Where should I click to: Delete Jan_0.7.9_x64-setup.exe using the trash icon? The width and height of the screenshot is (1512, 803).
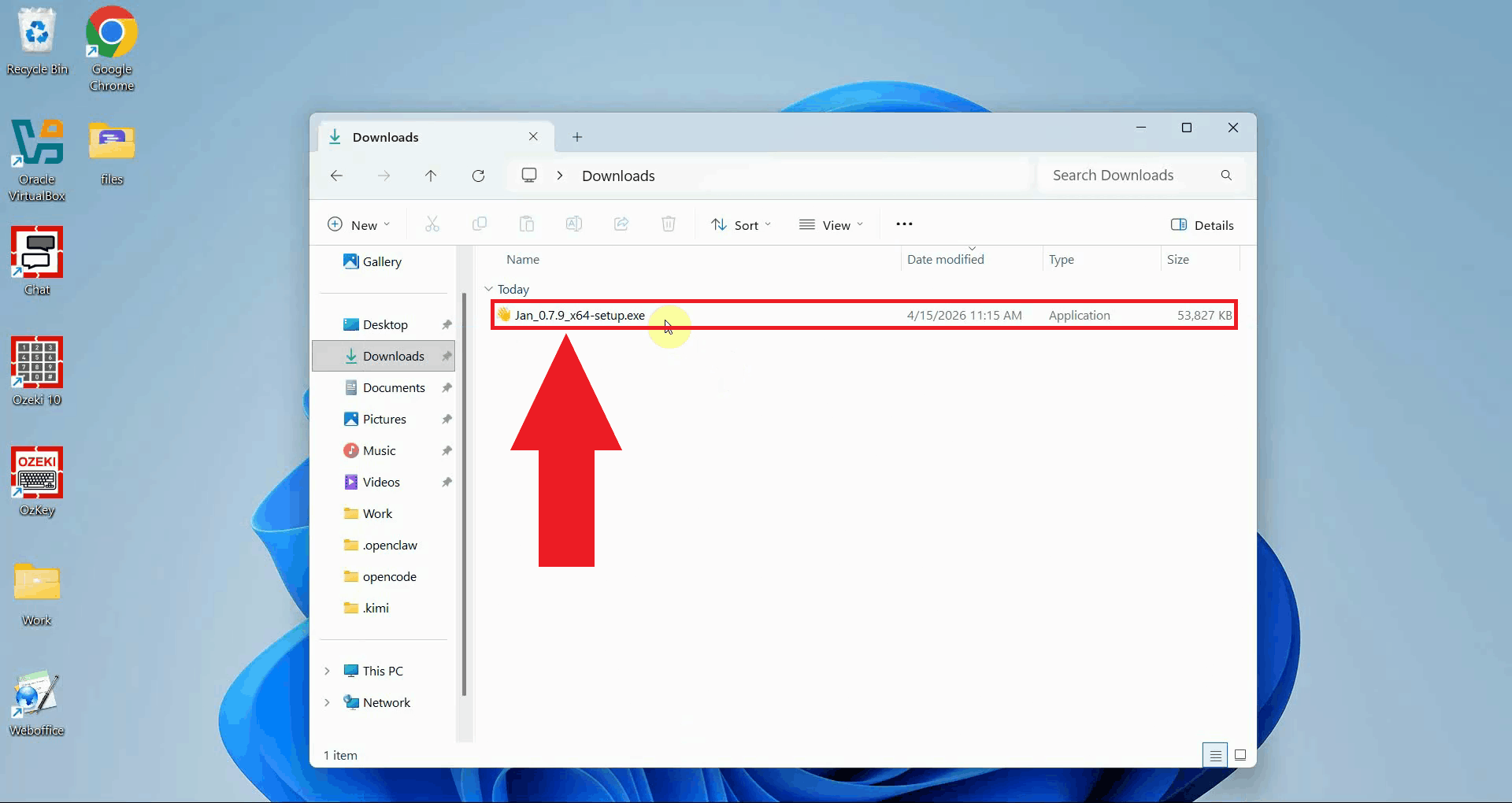tap(668, 224)
